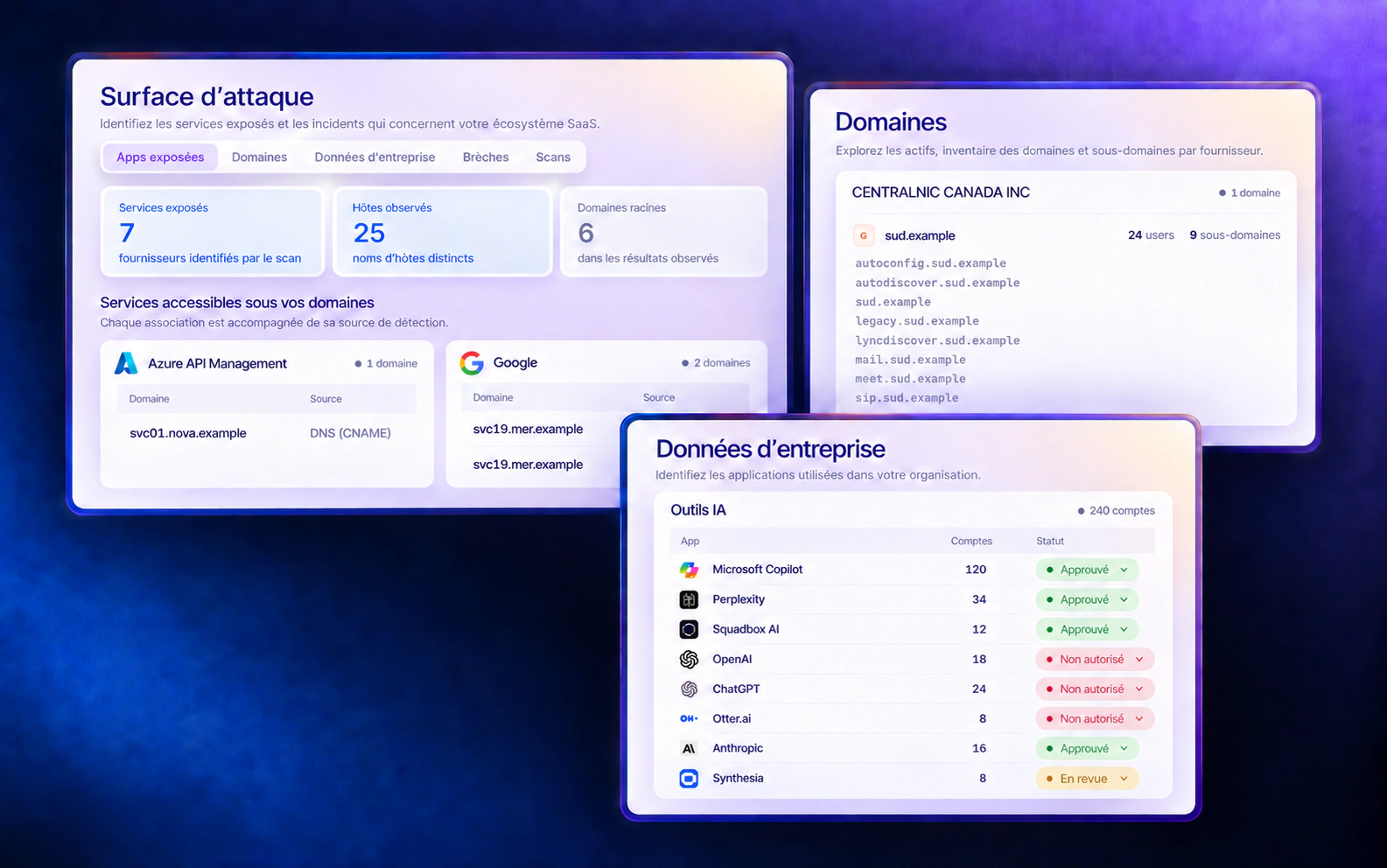Click lyncdiscover.sud.example subdomain
Screen dimensions: 1387x868
point(937,340)
